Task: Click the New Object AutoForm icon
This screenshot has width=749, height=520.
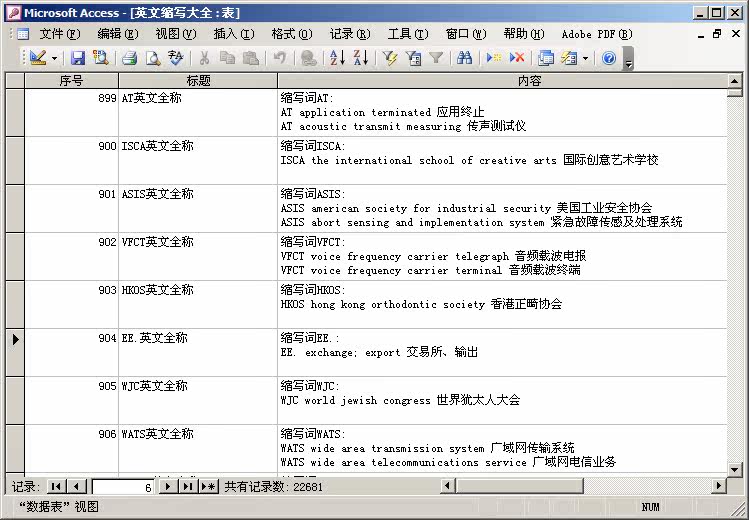Action: [569, 58]
